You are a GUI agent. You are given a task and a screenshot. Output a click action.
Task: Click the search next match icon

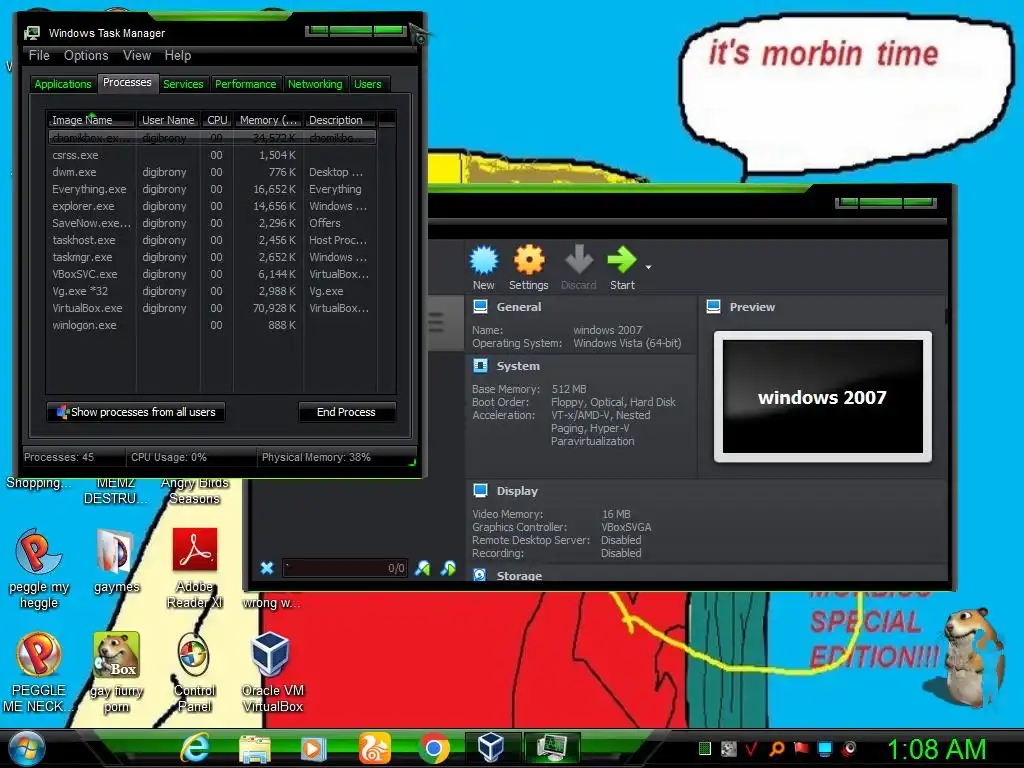[x=448, y=568]
